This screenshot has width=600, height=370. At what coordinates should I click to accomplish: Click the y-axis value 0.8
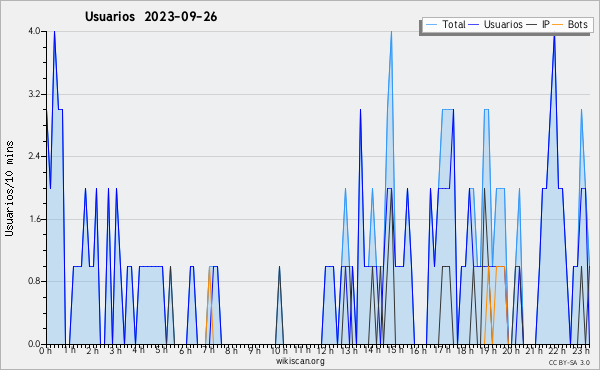click(x=34, y=282)
